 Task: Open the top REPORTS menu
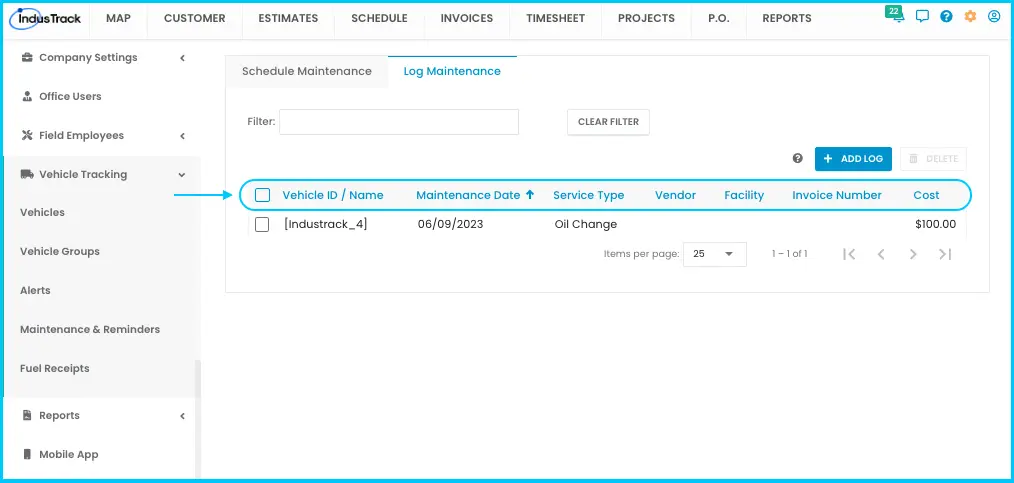(786, 19)
